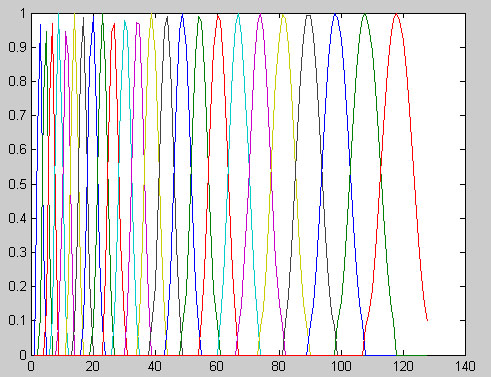This screenshot has height=377, width=491.
Task: Click the blue curve peak near 98
Action: click(x=335, y=15)
